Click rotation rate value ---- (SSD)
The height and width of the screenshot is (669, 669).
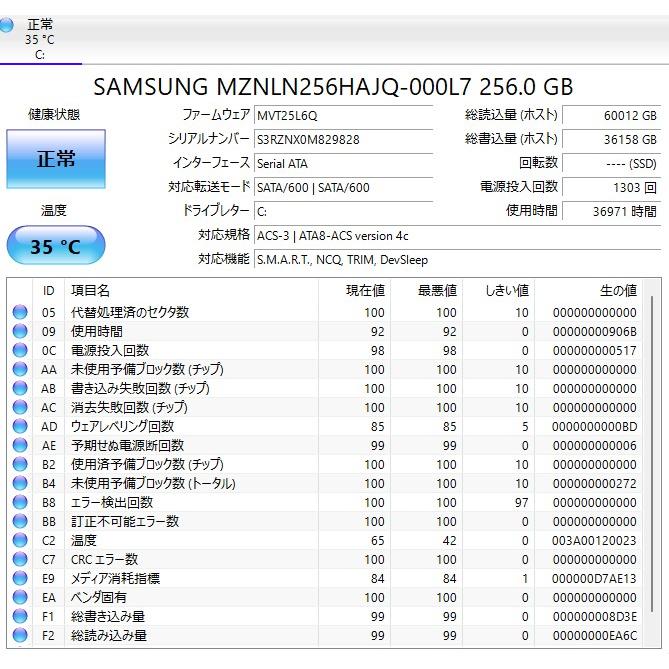[611, 163]
